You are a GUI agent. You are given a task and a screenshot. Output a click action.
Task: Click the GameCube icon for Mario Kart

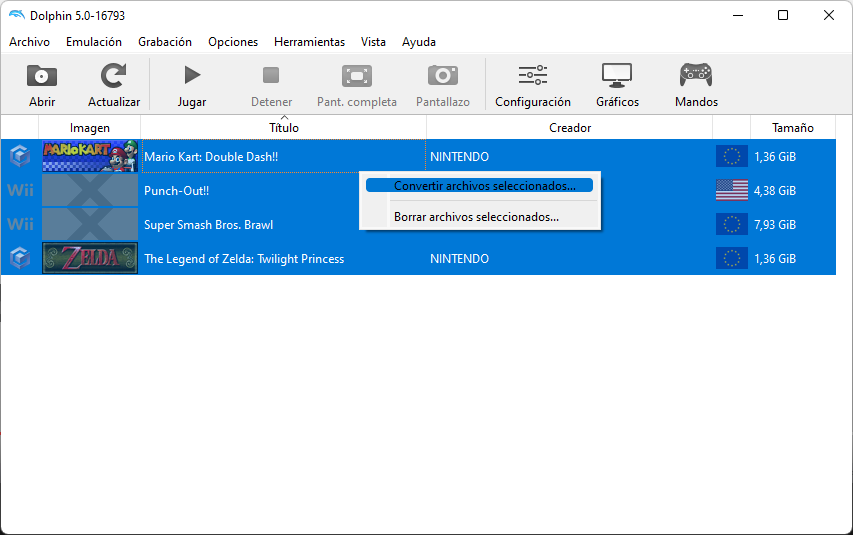[x=20, y=156]
